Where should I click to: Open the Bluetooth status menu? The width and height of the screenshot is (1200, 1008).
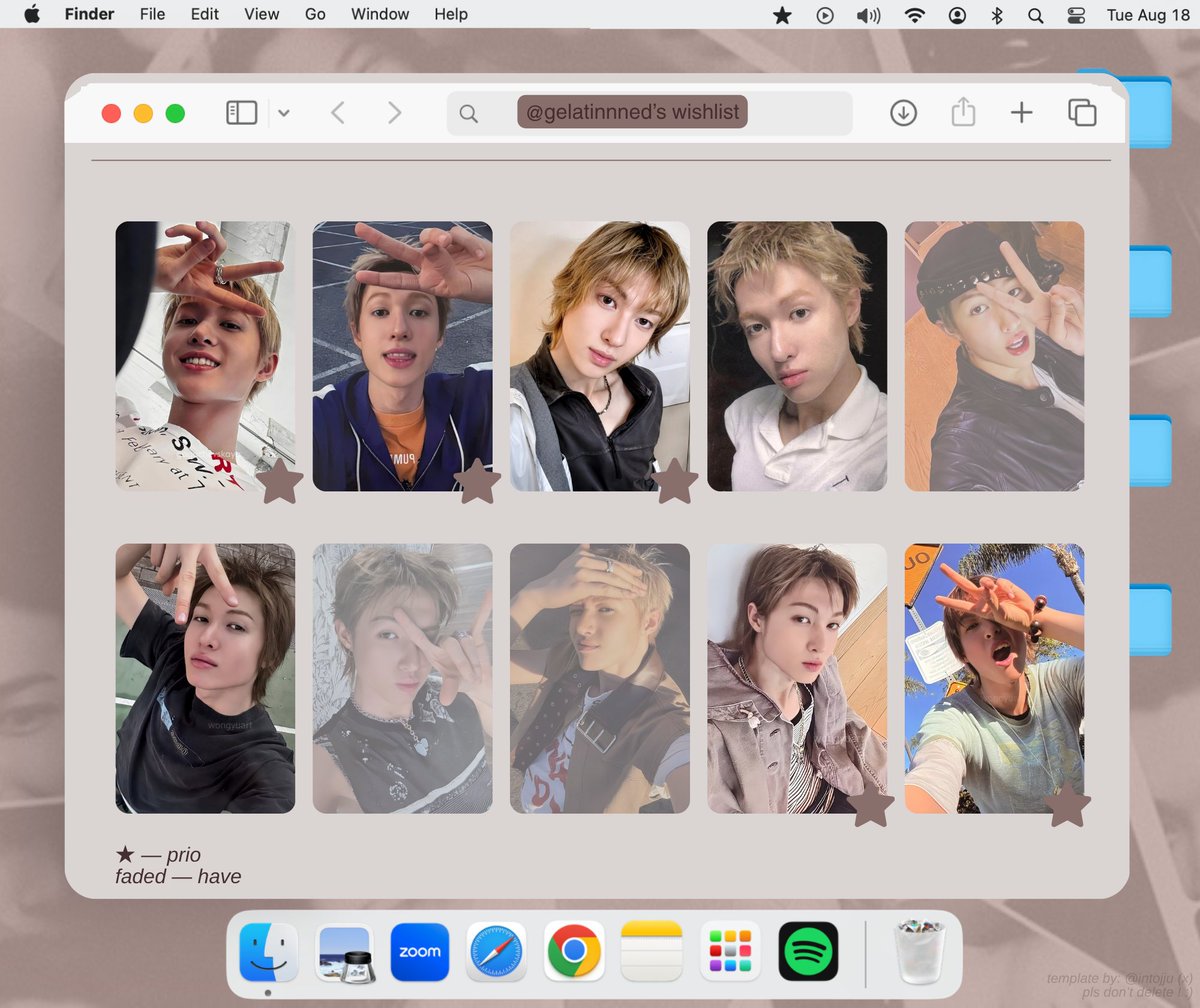click(x=996, y=15)
